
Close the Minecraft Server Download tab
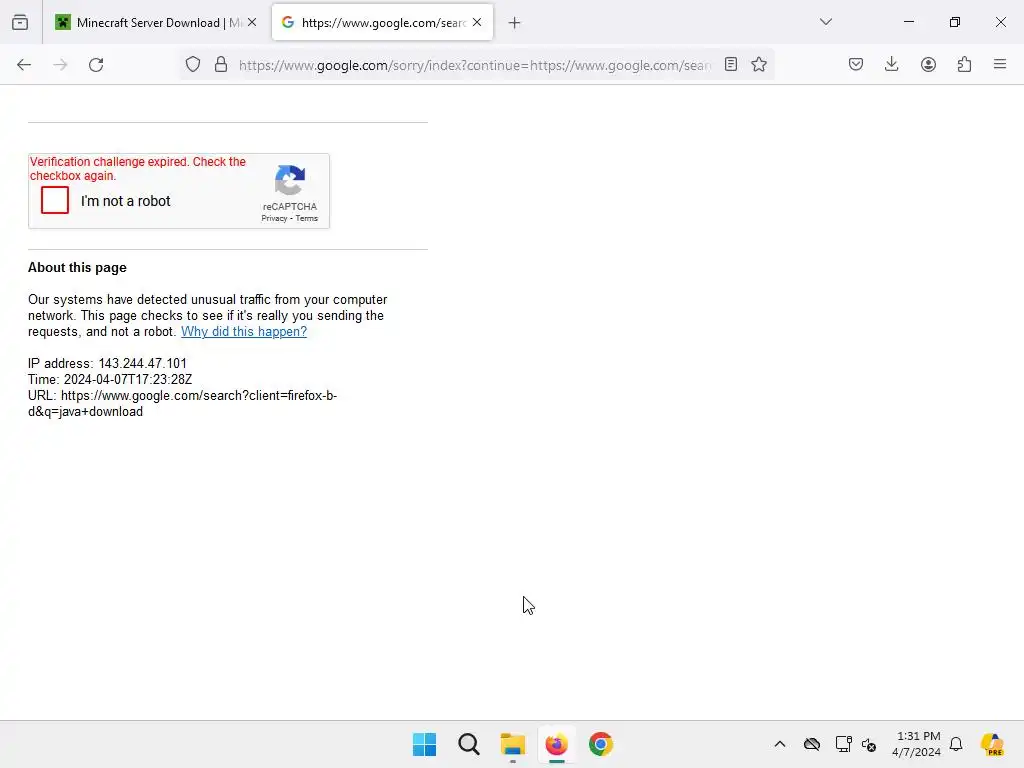pyautogui.click(x=252, y=23)
